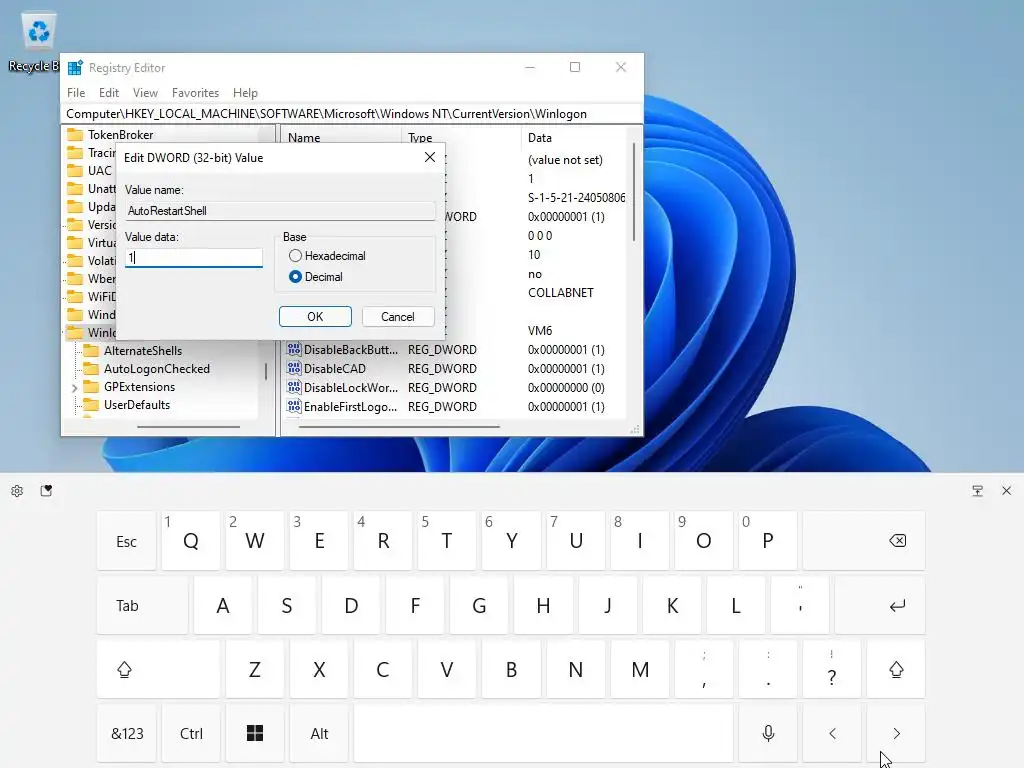This screenshot has height=768, width=1024.
Task: Tap the Esc key
Action: [127, 541]
